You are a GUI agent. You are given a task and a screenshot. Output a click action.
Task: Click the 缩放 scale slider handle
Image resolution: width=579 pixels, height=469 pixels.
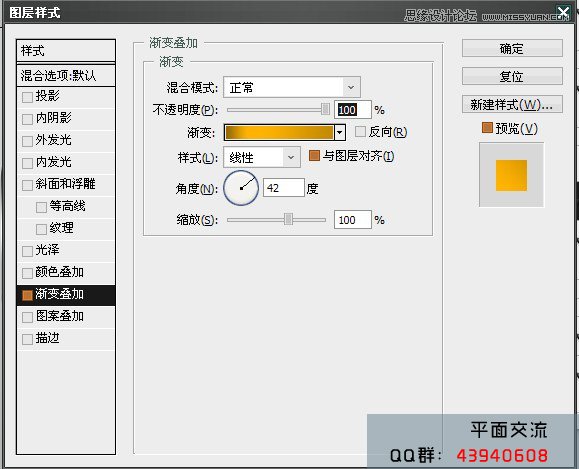288,219
